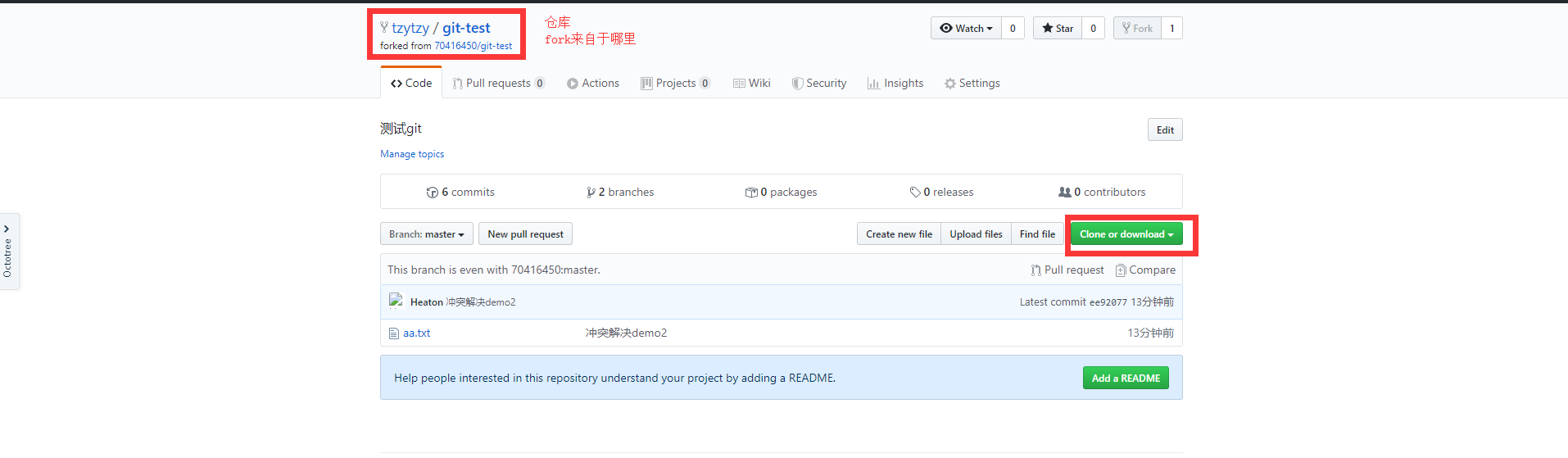
Task: Open the tzytzy user profile link
Action: coord(410,28)
